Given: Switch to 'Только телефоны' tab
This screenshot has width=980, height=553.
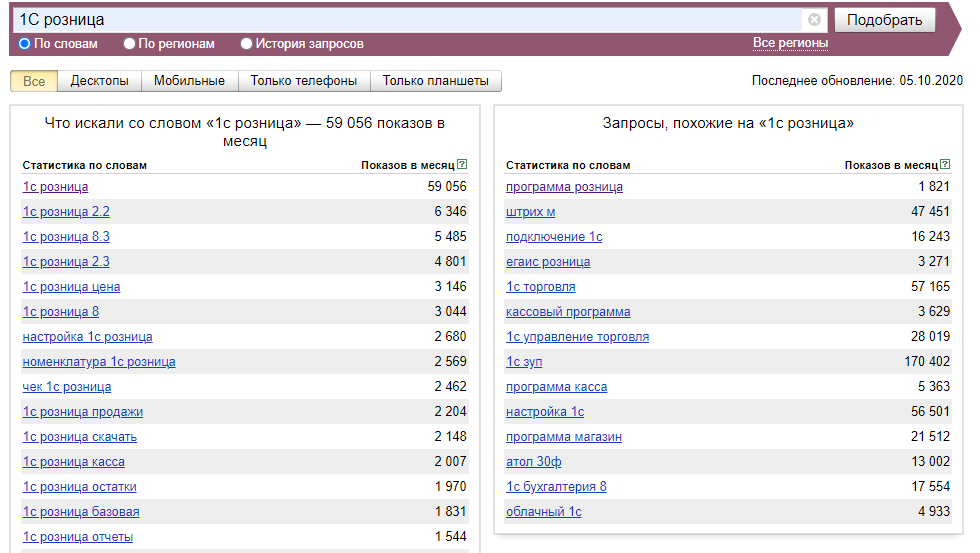Looking at the screenshot, I should tap(303, 81).
